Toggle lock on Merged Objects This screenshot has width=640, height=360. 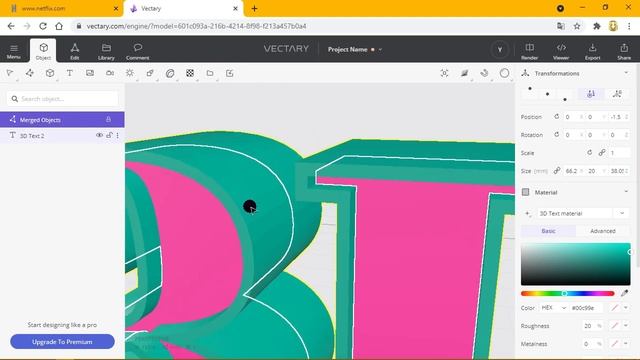point(108,119)
